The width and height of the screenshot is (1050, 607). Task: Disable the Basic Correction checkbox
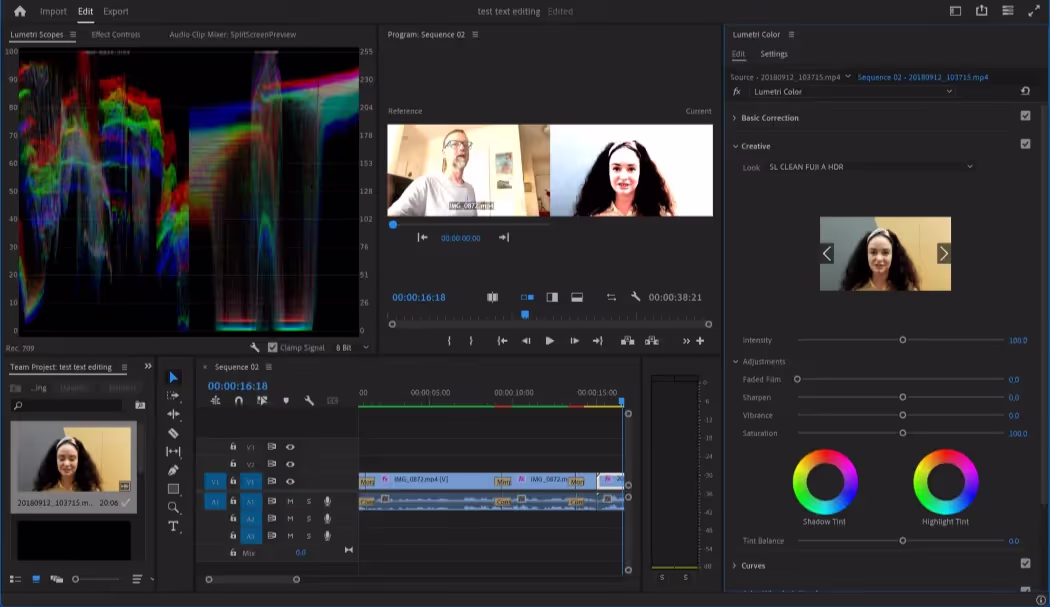click(x=1025, y=116)
